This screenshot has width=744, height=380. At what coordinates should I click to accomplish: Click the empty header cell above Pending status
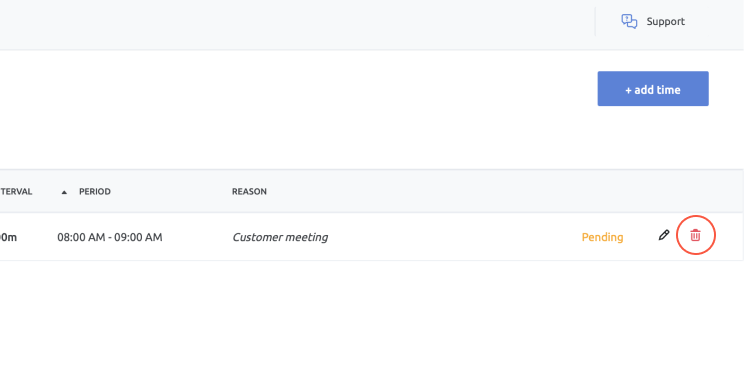coord(603,191)
